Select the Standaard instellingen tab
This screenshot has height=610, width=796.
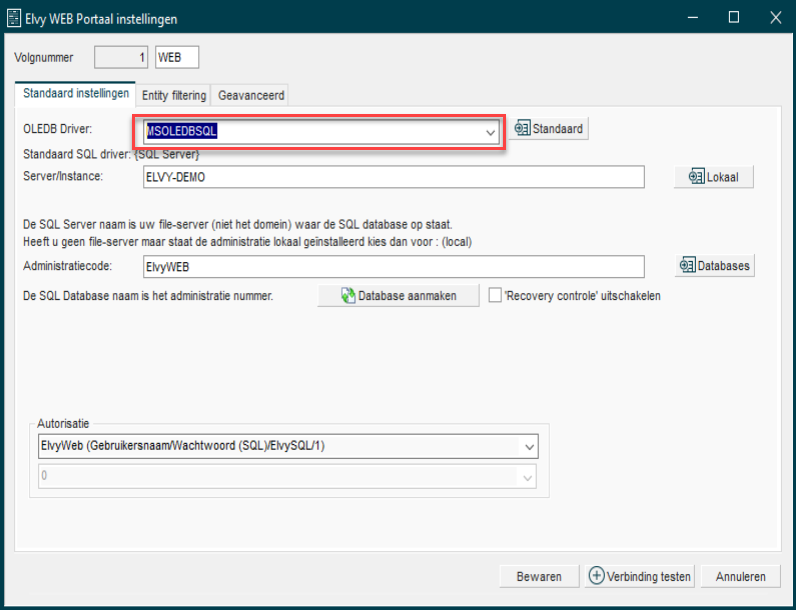tap(76, 94)
